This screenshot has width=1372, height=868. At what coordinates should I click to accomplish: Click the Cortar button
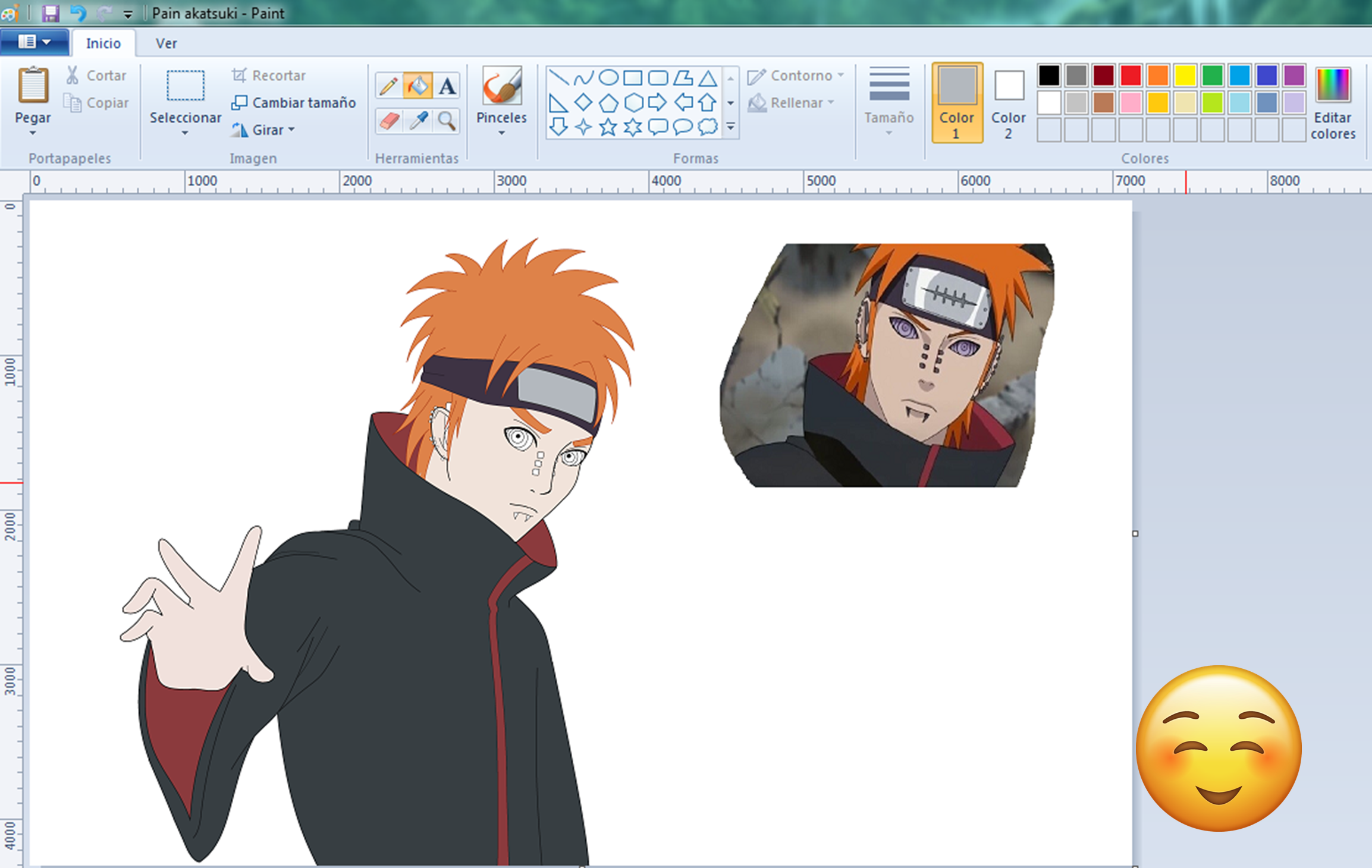pos(96,76)
